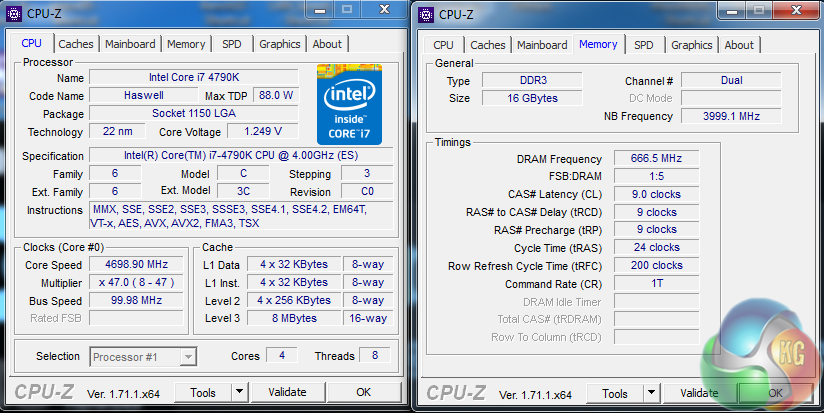Click Validate button in right CPU-Z window
824x413 pixels.
(x=699, y=394)
